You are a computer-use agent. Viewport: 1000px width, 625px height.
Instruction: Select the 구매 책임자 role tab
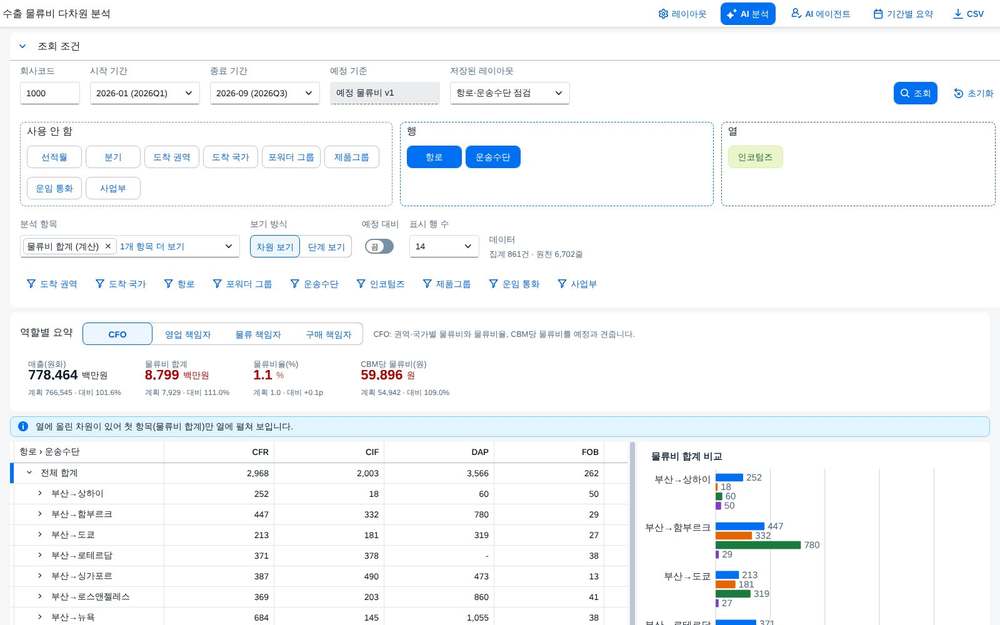[328, 334]
